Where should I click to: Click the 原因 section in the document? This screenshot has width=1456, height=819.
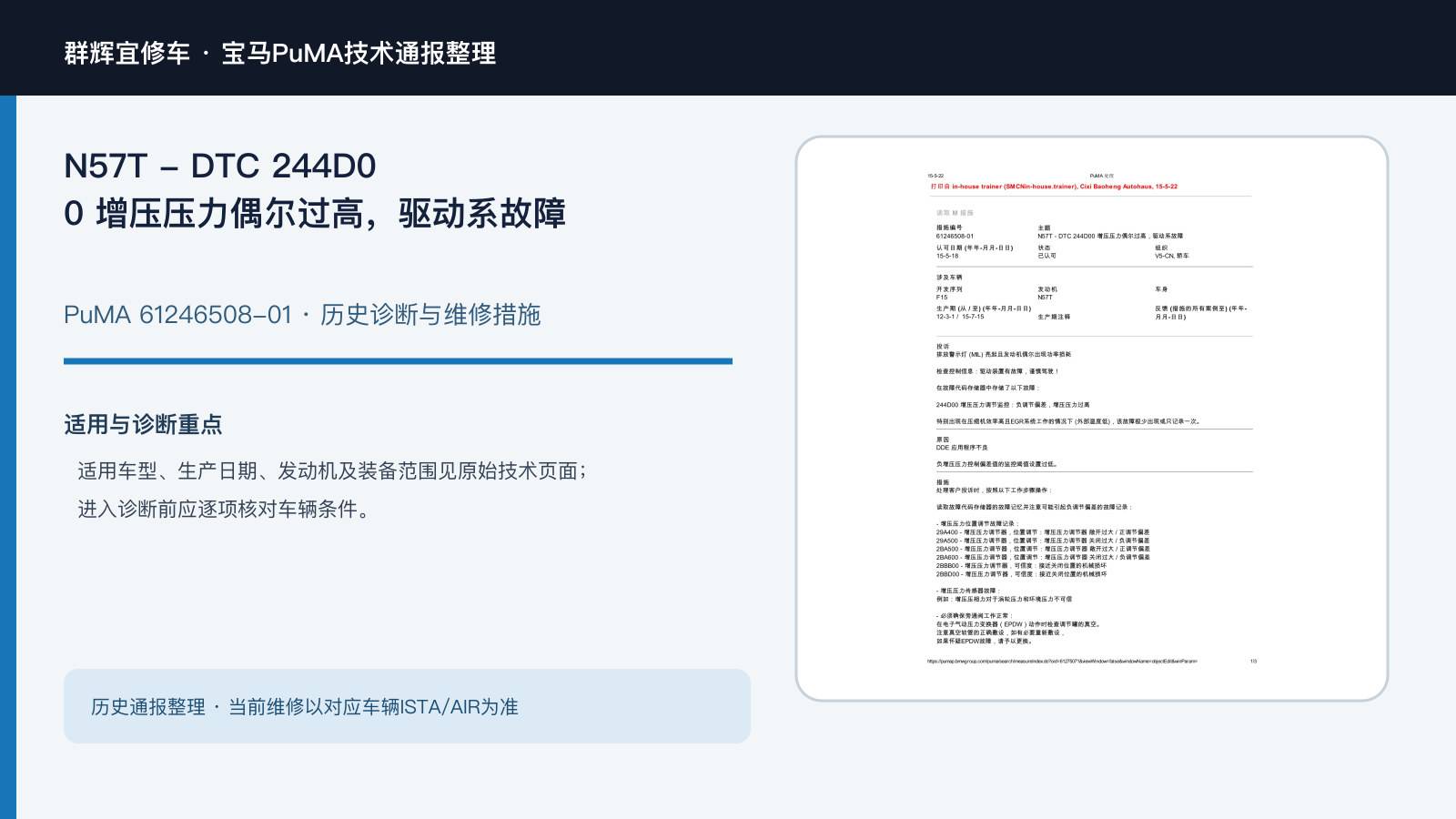click(x=943, y=440)
